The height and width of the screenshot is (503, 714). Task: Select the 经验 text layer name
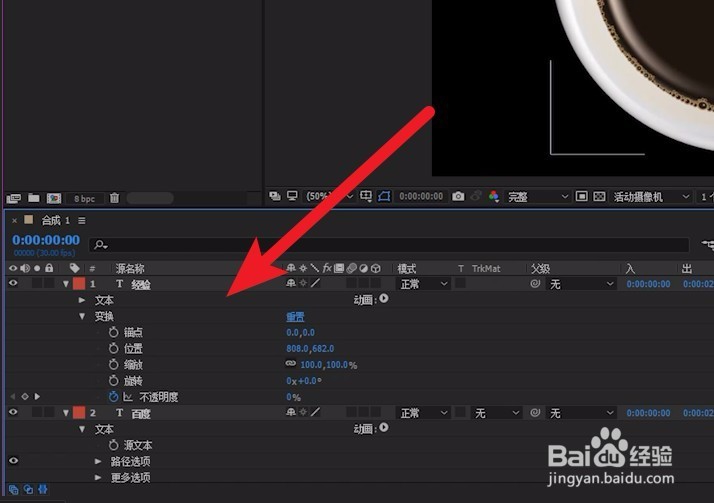(141, 285)
